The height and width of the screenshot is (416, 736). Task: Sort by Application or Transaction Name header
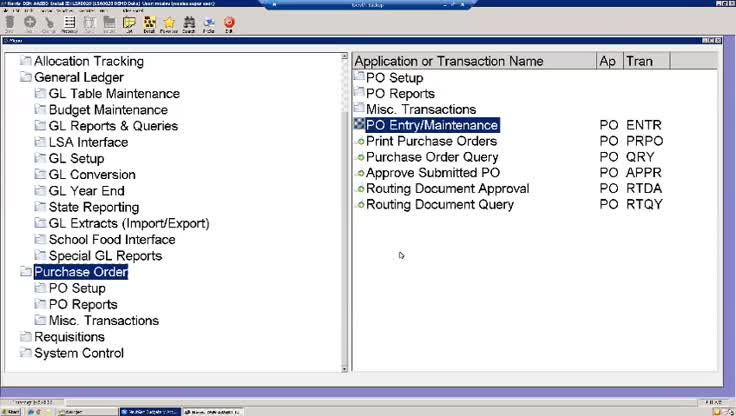pos(474,61)
